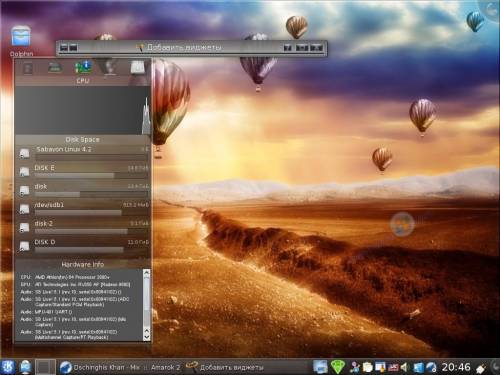Click the white drive icon in the widget top row
500x375 pixels.
coord(137,68)
